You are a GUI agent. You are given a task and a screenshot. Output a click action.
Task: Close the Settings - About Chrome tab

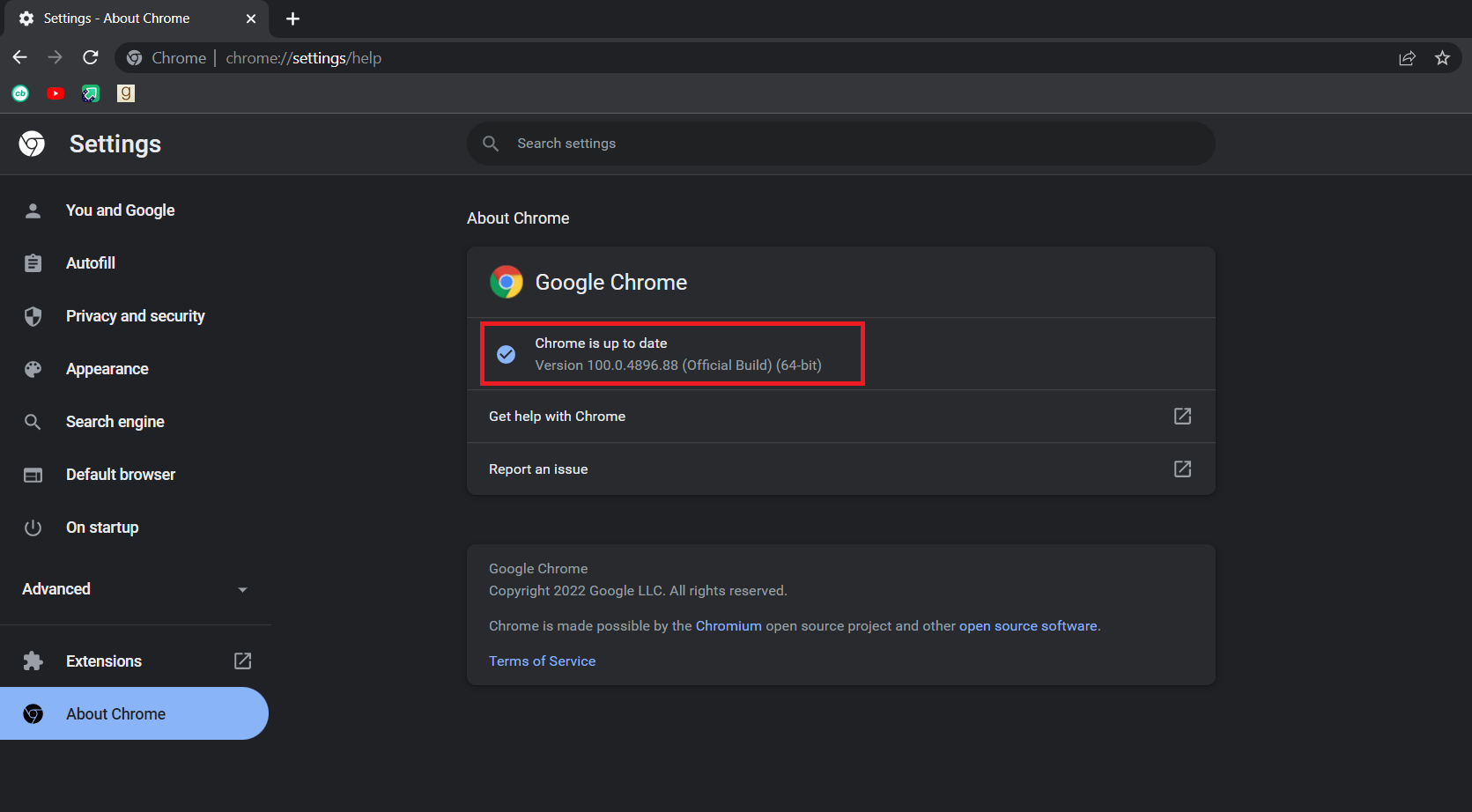[x=251, y=18]
